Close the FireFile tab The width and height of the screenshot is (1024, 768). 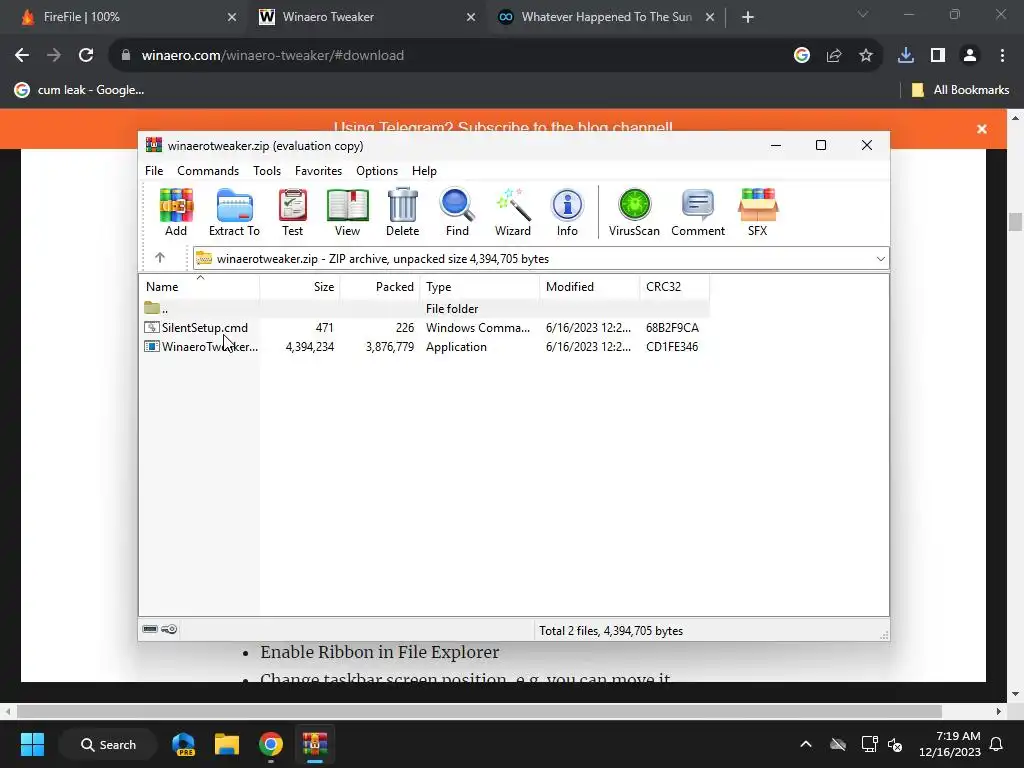pos(232,18)
